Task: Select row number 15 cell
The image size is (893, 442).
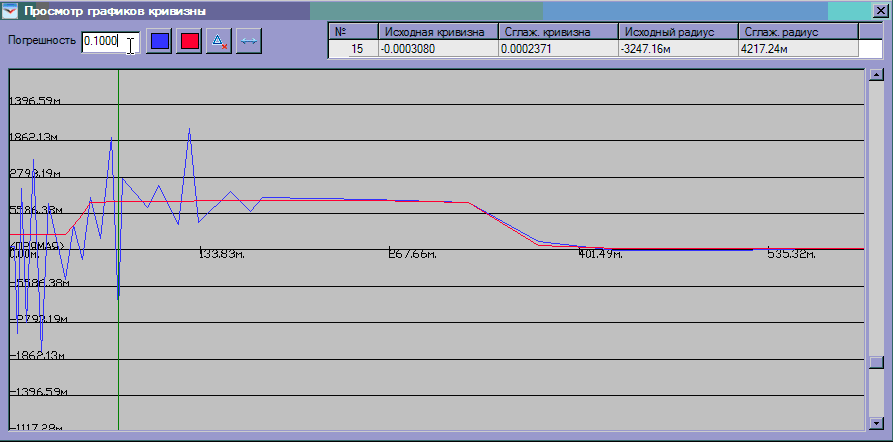Action: (353, 48)
